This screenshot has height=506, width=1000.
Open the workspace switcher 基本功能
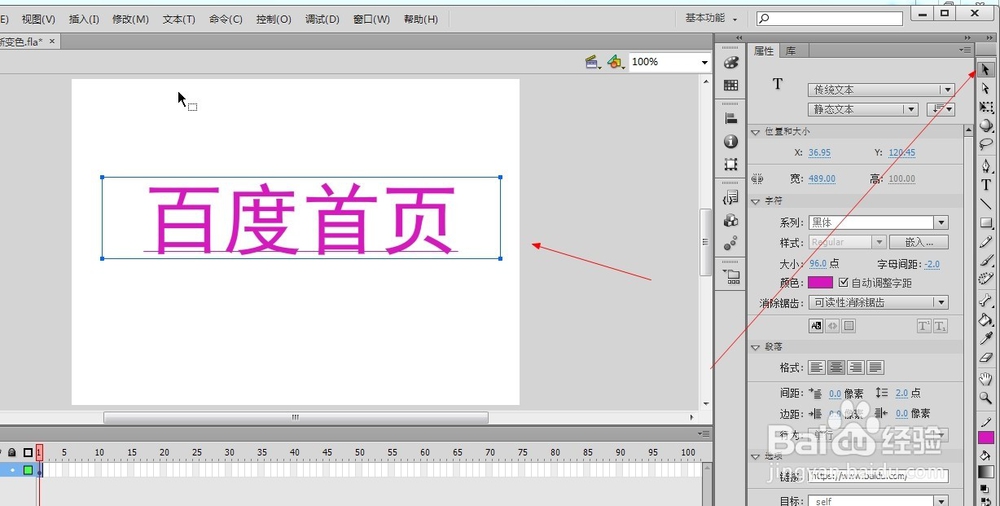coord(710,19)
